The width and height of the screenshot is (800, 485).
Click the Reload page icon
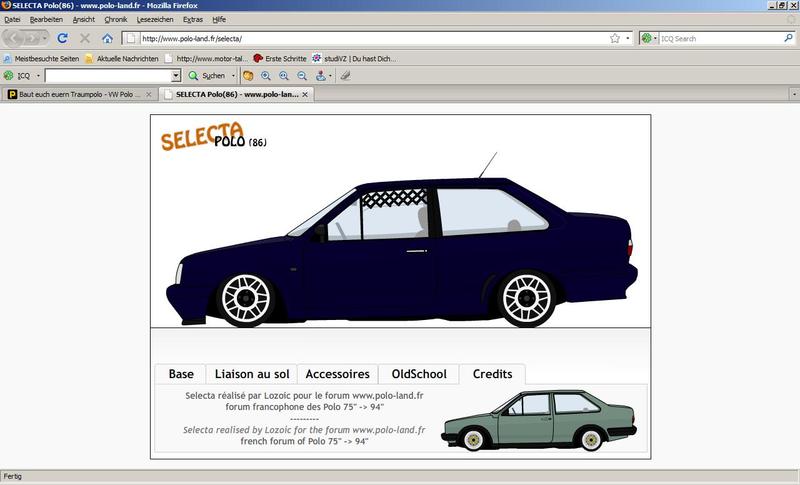pyautogui.click(x=63, y=38)
